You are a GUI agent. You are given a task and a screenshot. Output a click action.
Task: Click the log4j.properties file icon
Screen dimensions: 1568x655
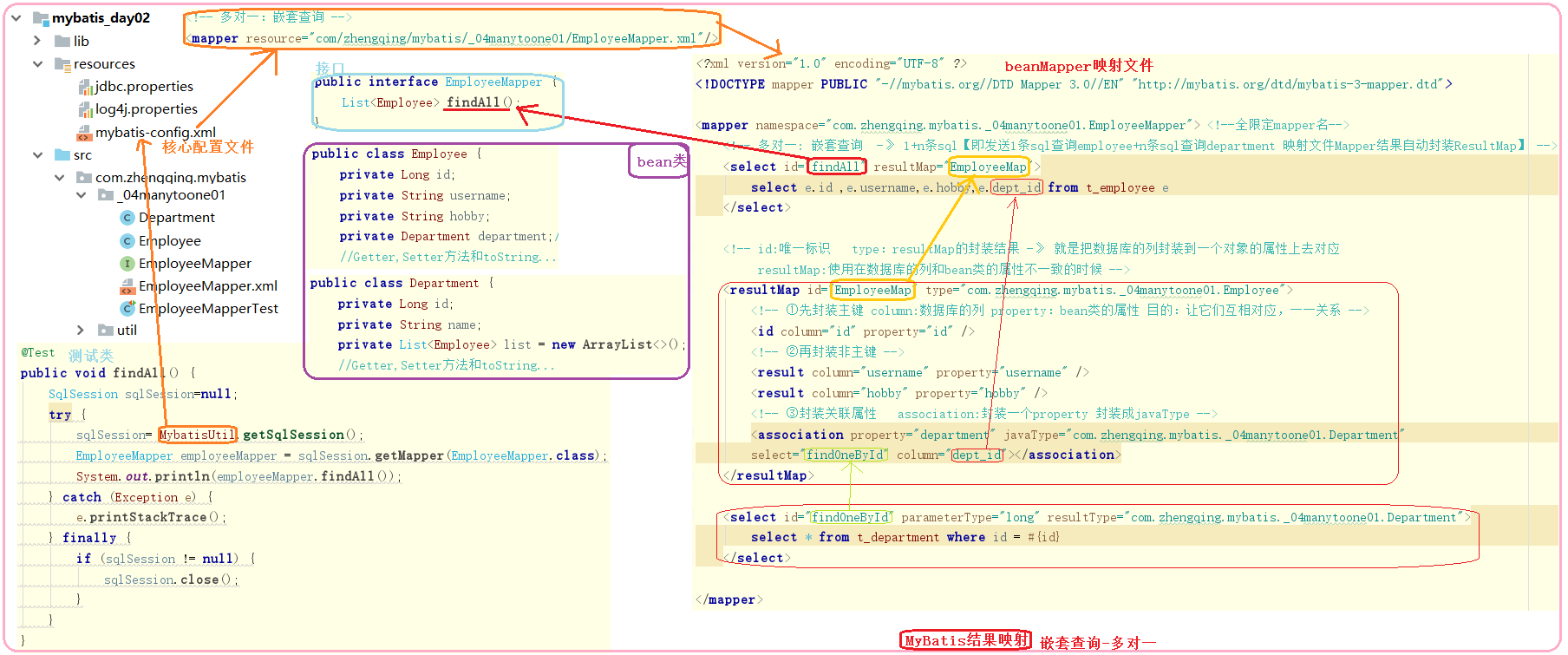click(x=85, y=108)
